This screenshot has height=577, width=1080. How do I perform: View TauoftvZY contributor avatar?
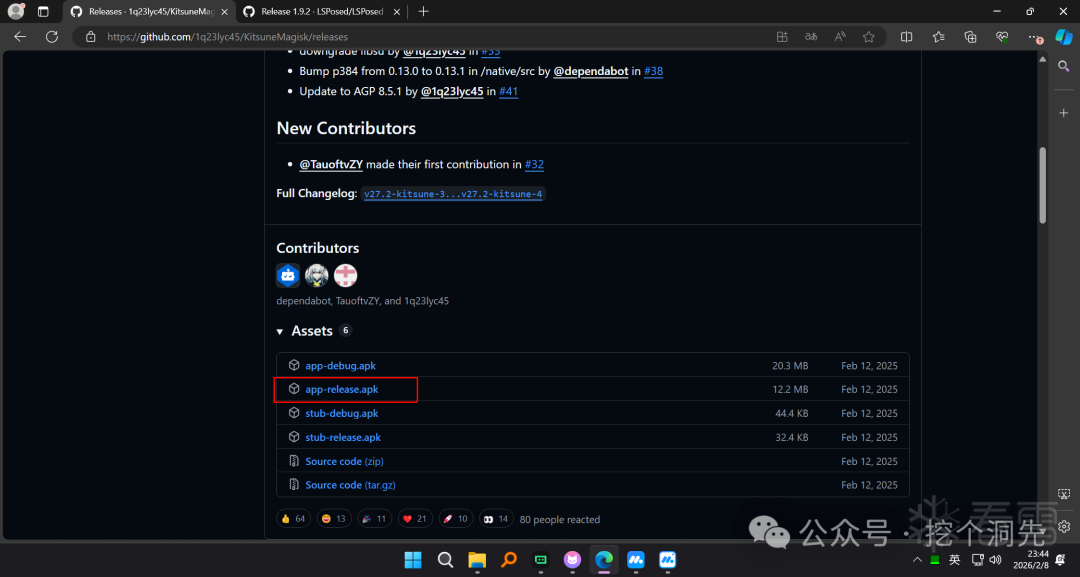point(317,275)
